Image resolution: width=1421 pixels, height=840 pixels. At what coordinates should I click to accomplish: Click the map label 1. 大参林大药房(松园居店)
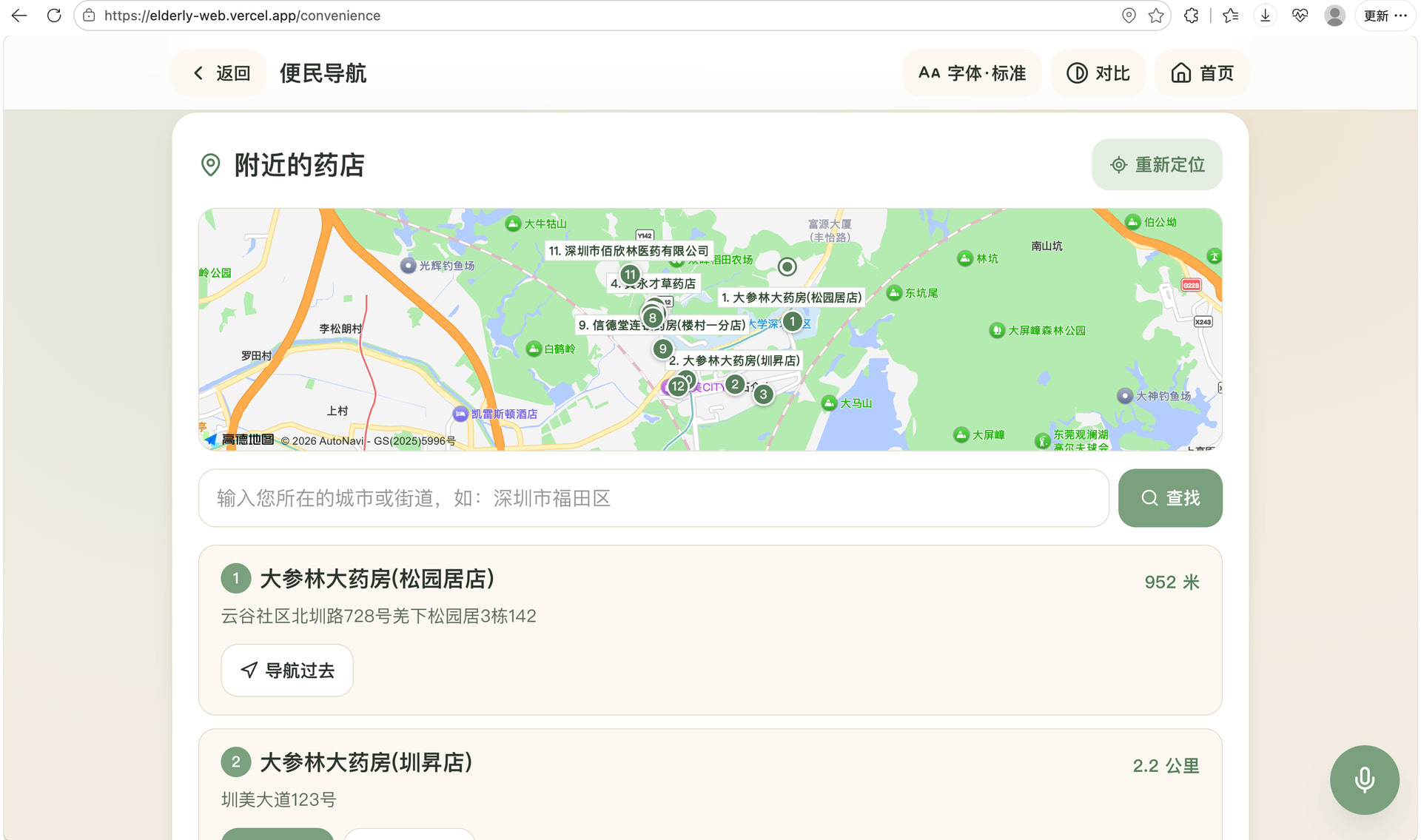791,298
